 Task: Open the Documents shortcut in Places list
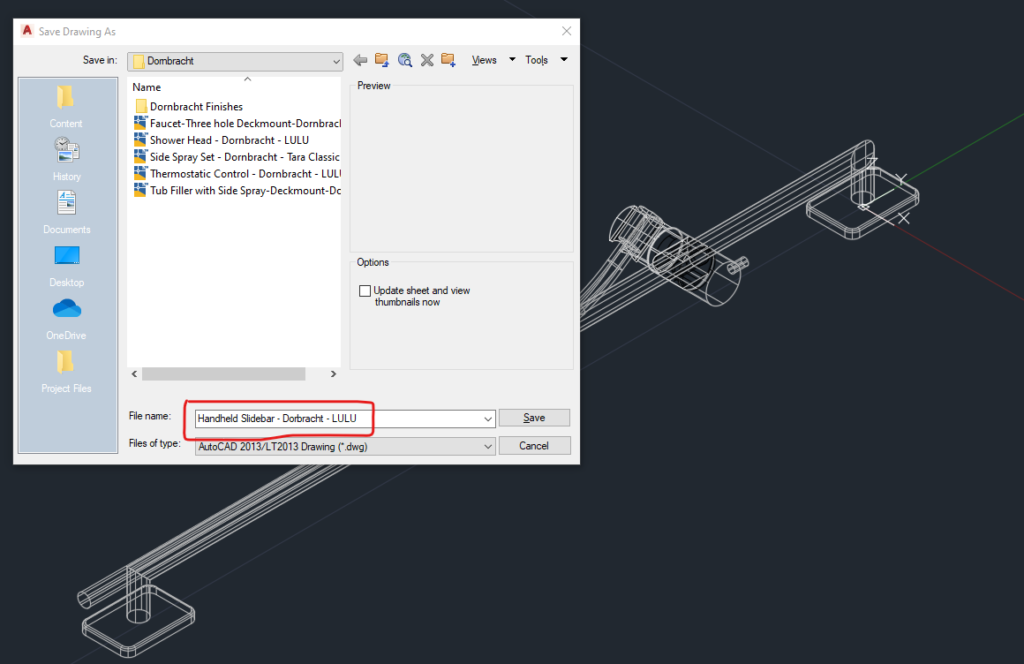(x=66, y=212)
